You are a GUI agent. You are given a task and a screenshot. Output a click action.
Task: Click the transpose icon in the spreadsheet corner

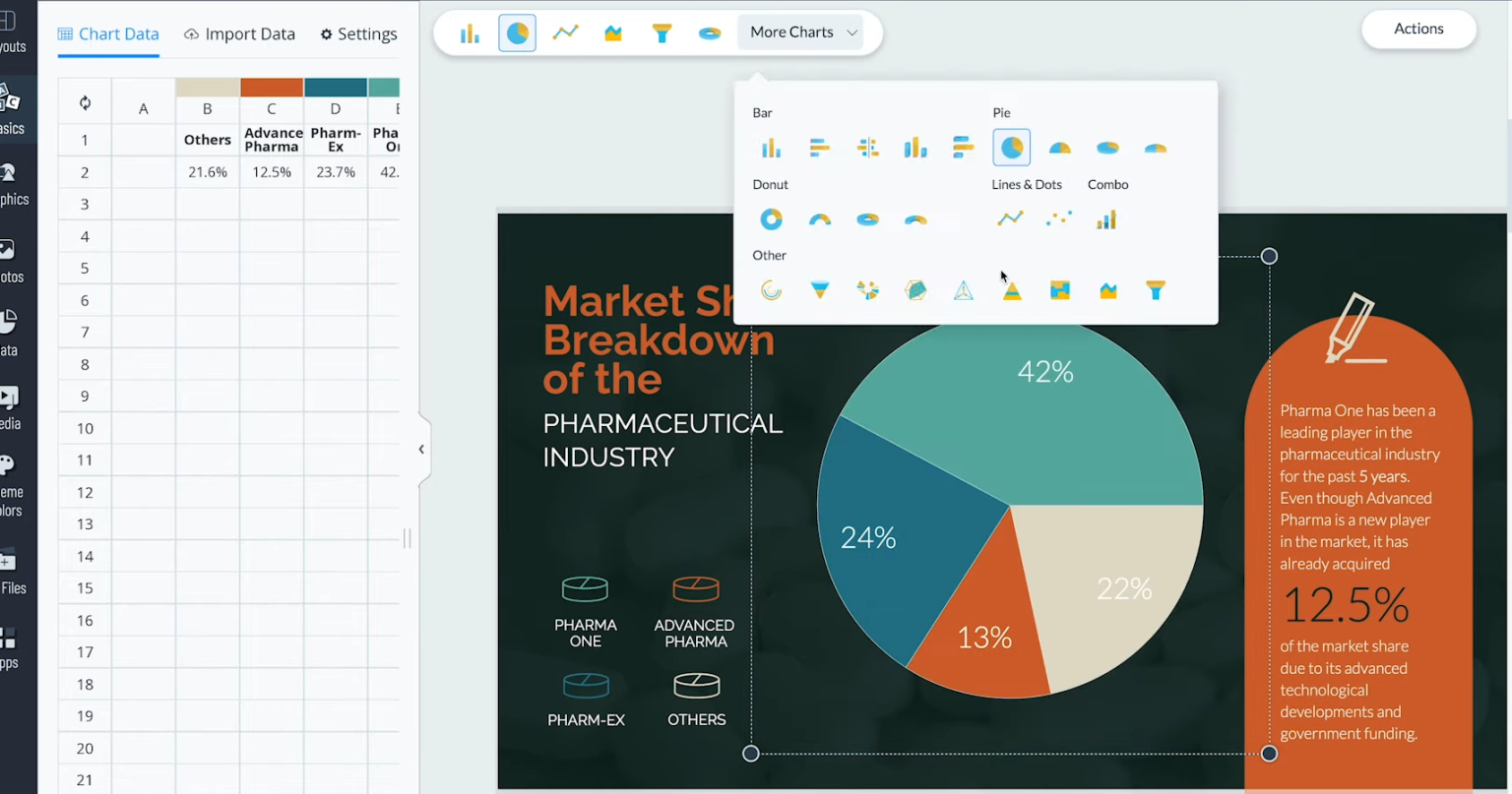click(84, 101)
